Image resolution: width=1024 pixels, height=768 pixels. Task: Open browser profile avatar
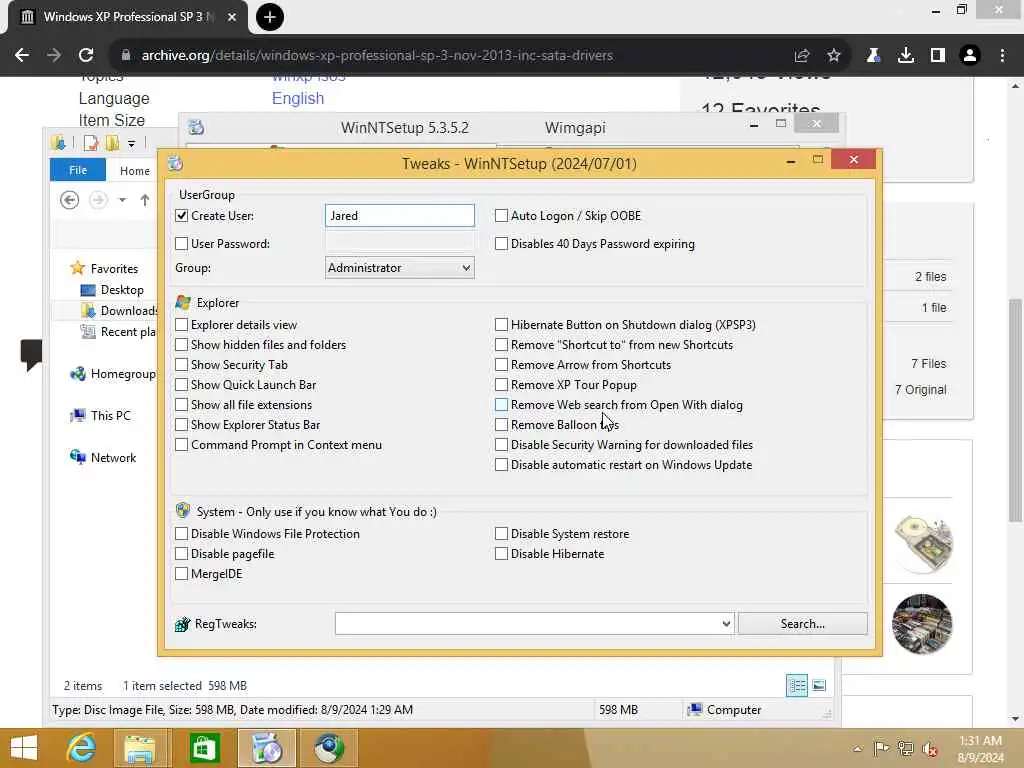[x=970, y=56]
